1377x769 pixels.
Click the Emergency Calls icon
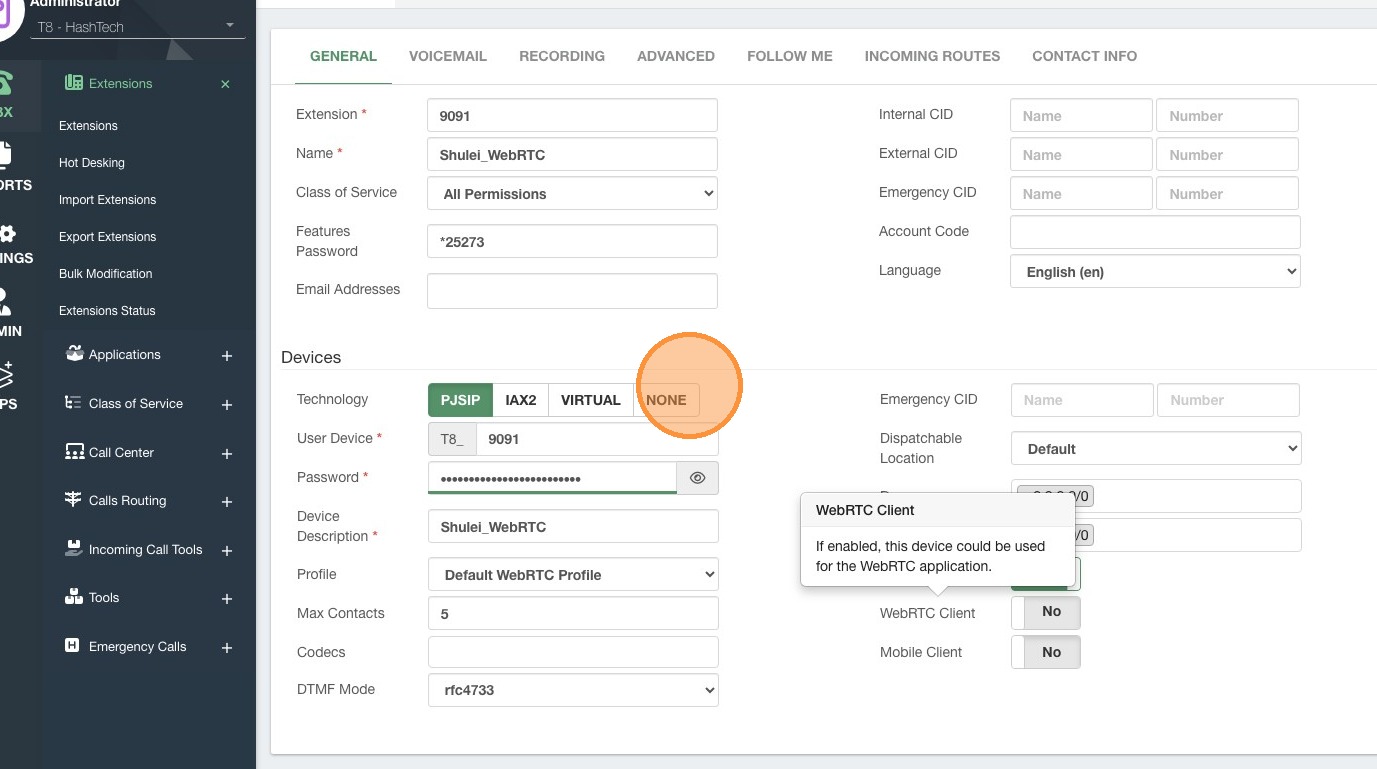[x=73, y=646]
